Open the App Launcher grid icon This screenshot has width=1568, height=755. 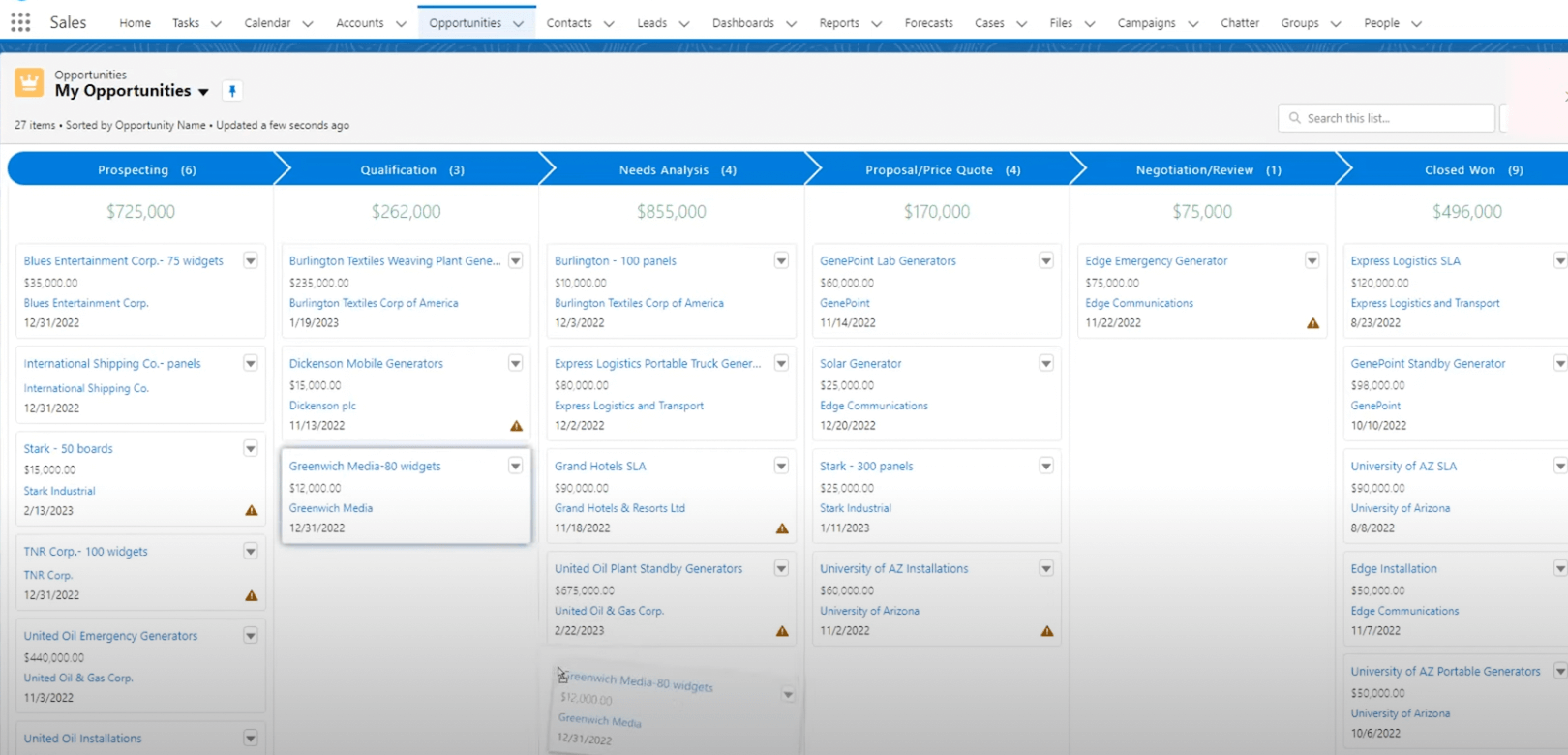pyautogui.click(x=20, y=22)
